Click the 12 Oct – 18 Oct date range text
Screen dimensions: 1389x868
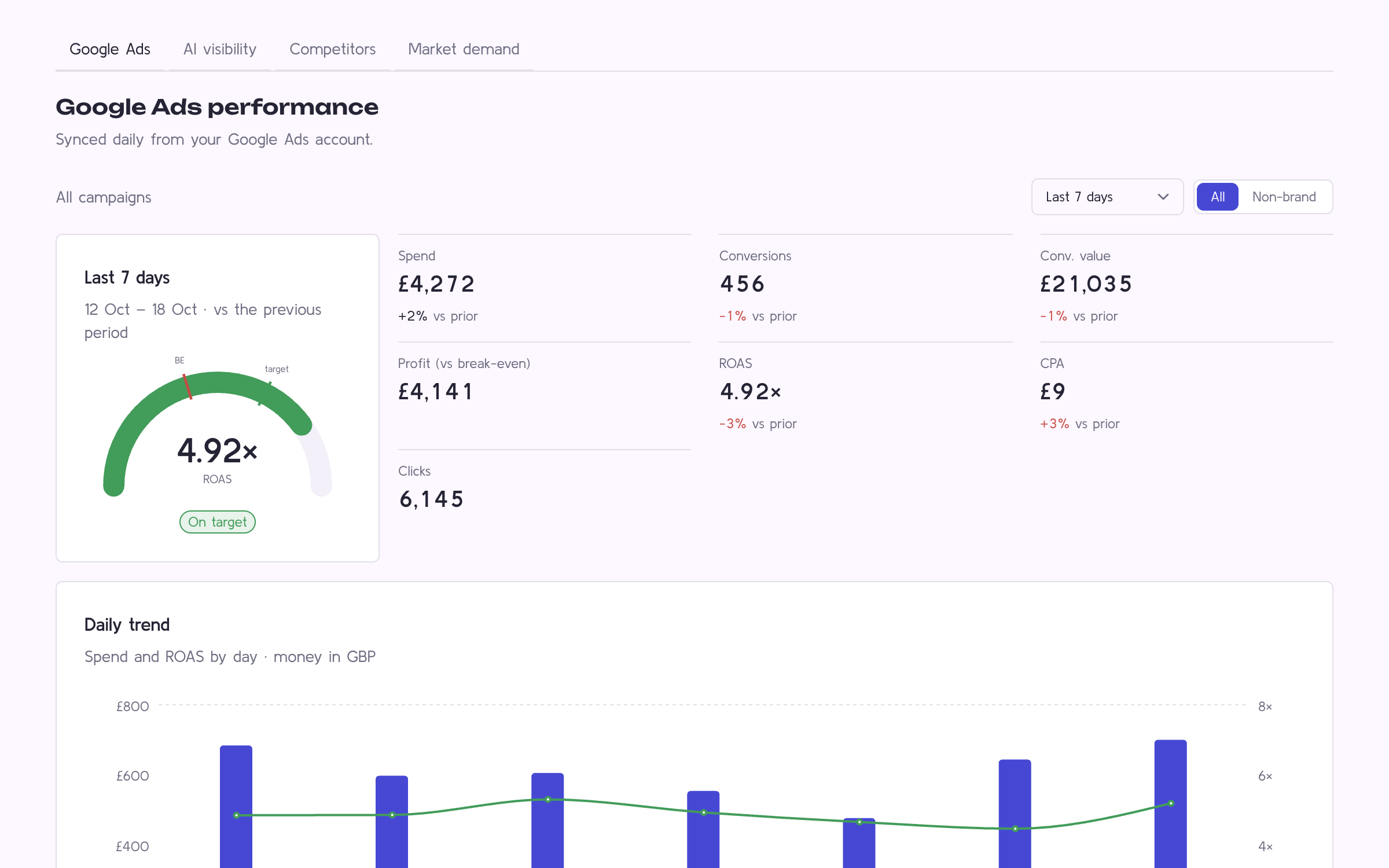(x=141, y=310)
